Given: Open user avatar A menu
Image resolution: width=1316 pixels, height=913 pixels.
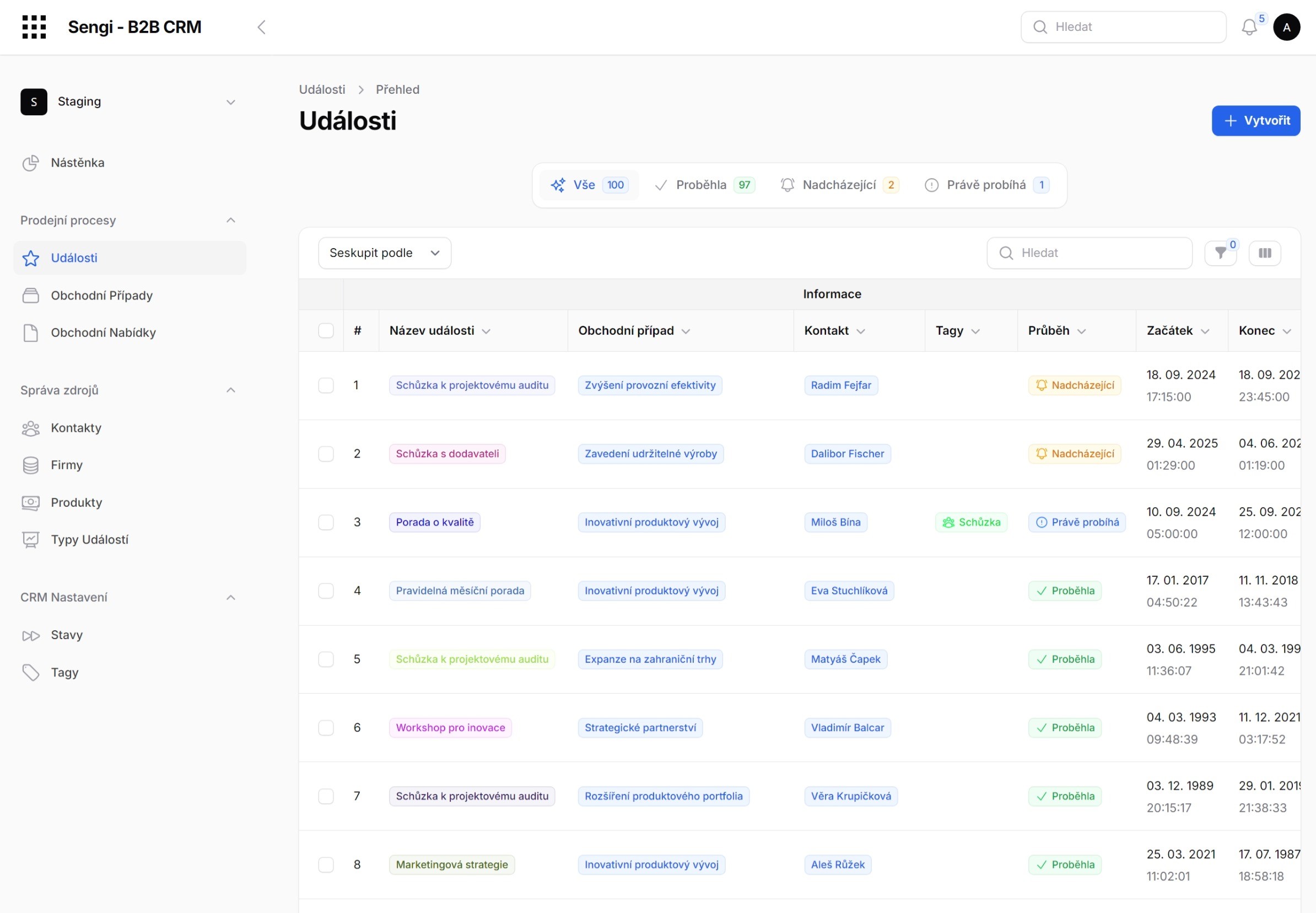Looking at the screenshot, I should pos(1286,27).
